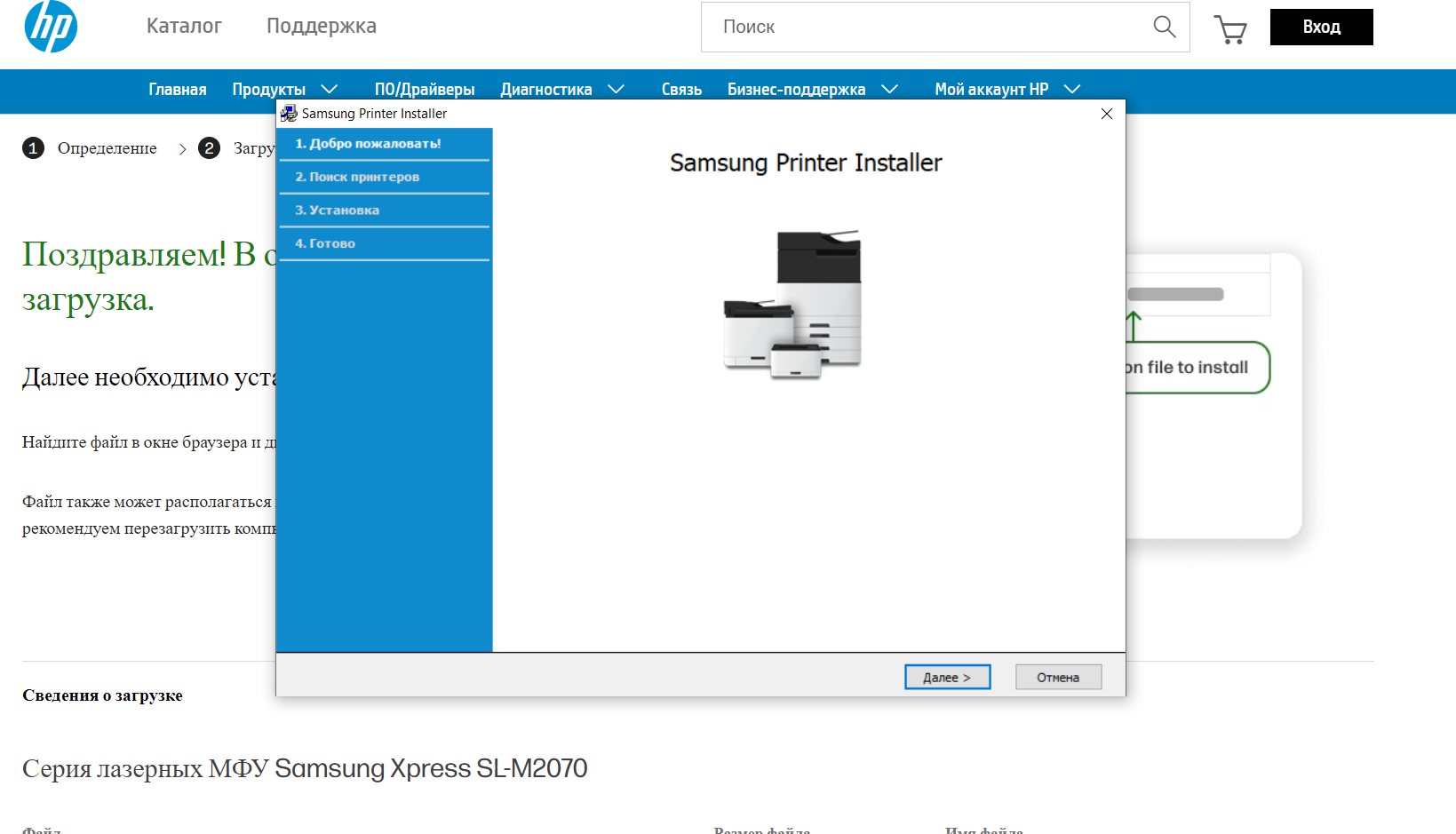This screenshot has height=834, width=1456.
Task: Open the Поддержка menu
Action: pyautogui.click(x=322, y=26)
